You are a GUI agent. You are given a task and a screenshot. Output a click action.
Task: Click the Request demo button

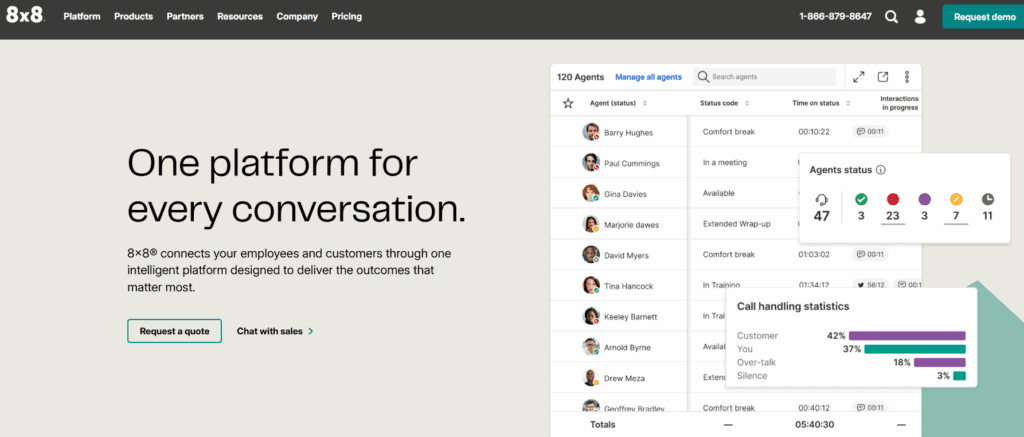coord(983,17)
